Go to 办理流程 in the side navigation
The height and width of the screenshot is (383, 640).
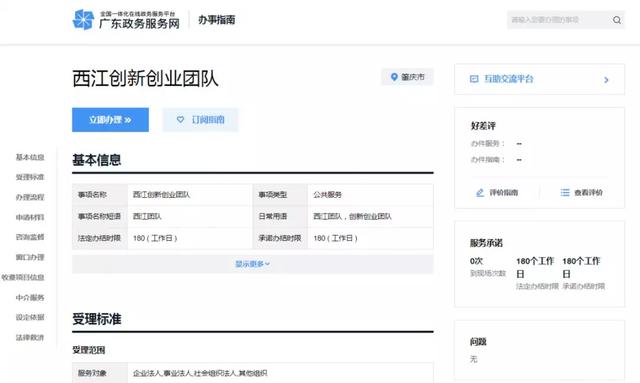tap(30, 197)
